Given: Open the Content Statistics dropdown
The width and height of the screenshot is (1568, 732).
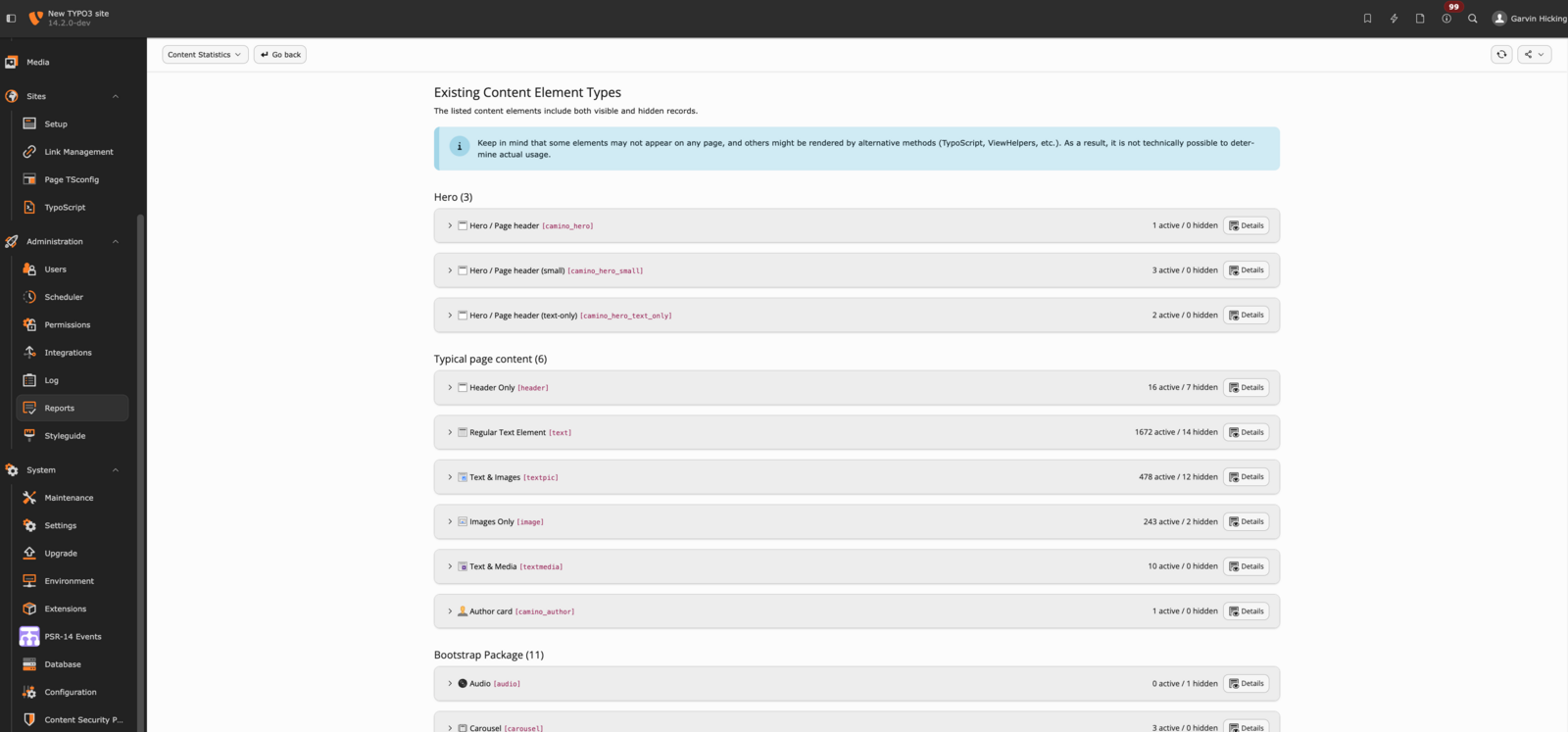Looking at the screenshot, I should 205,55.
